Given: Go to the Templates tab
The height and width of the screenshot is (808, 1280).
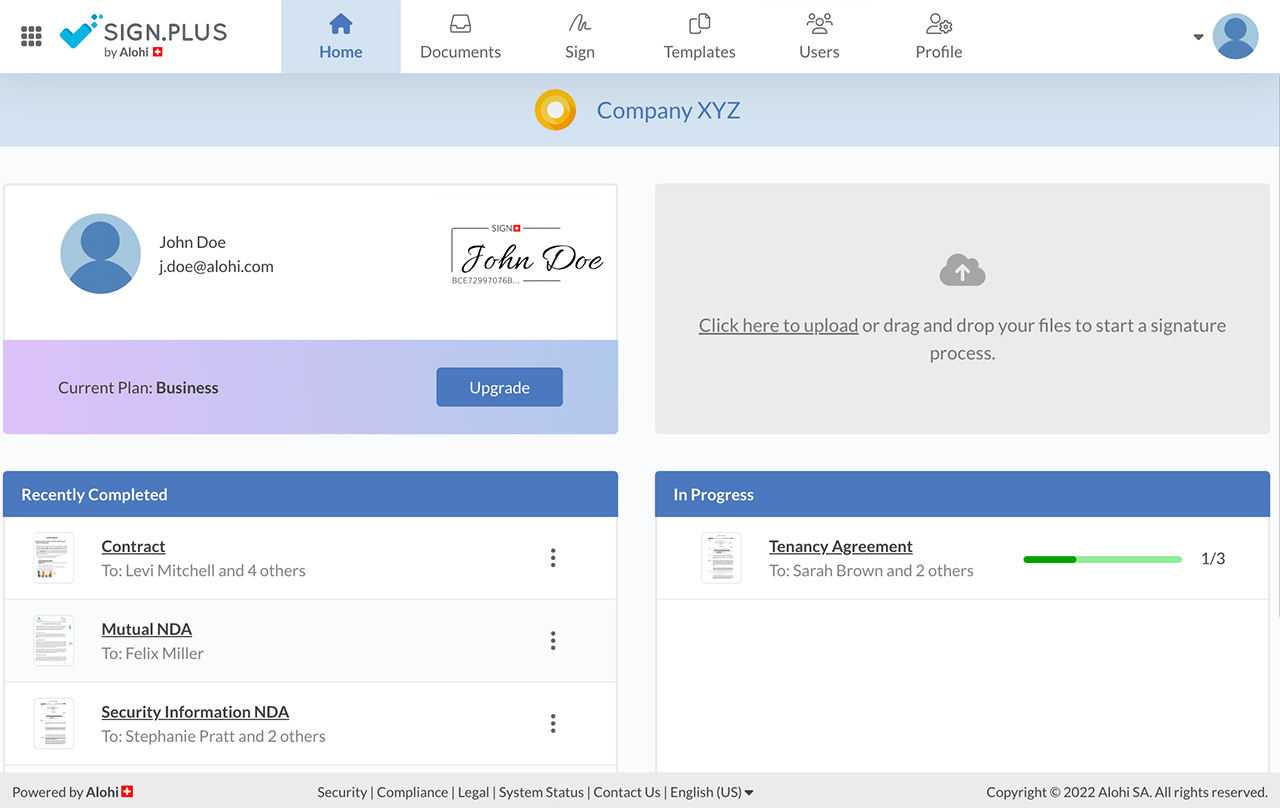Looking at the screenshot, I should (699, 37).
